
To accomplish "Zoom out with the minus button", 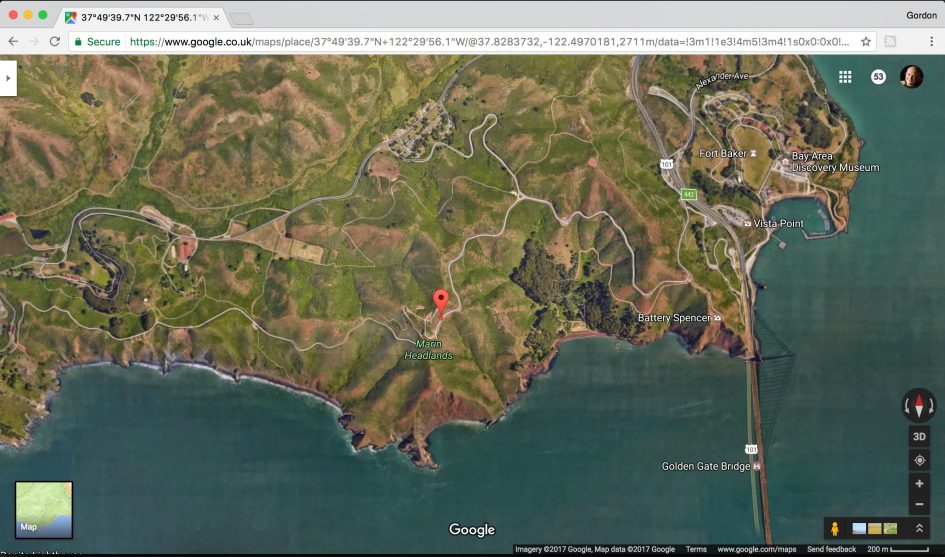I will (x=919, y=504).
